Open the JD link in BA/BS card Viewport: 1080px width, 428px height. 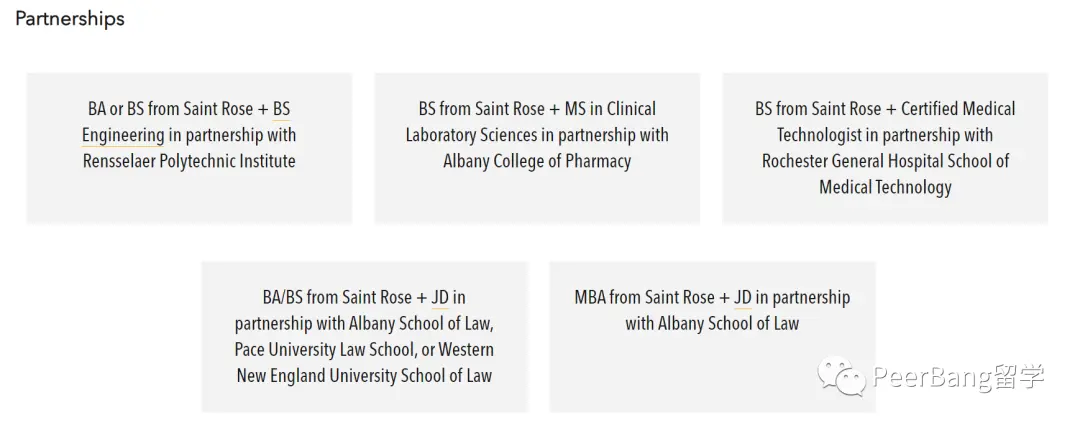coord(440,297)
